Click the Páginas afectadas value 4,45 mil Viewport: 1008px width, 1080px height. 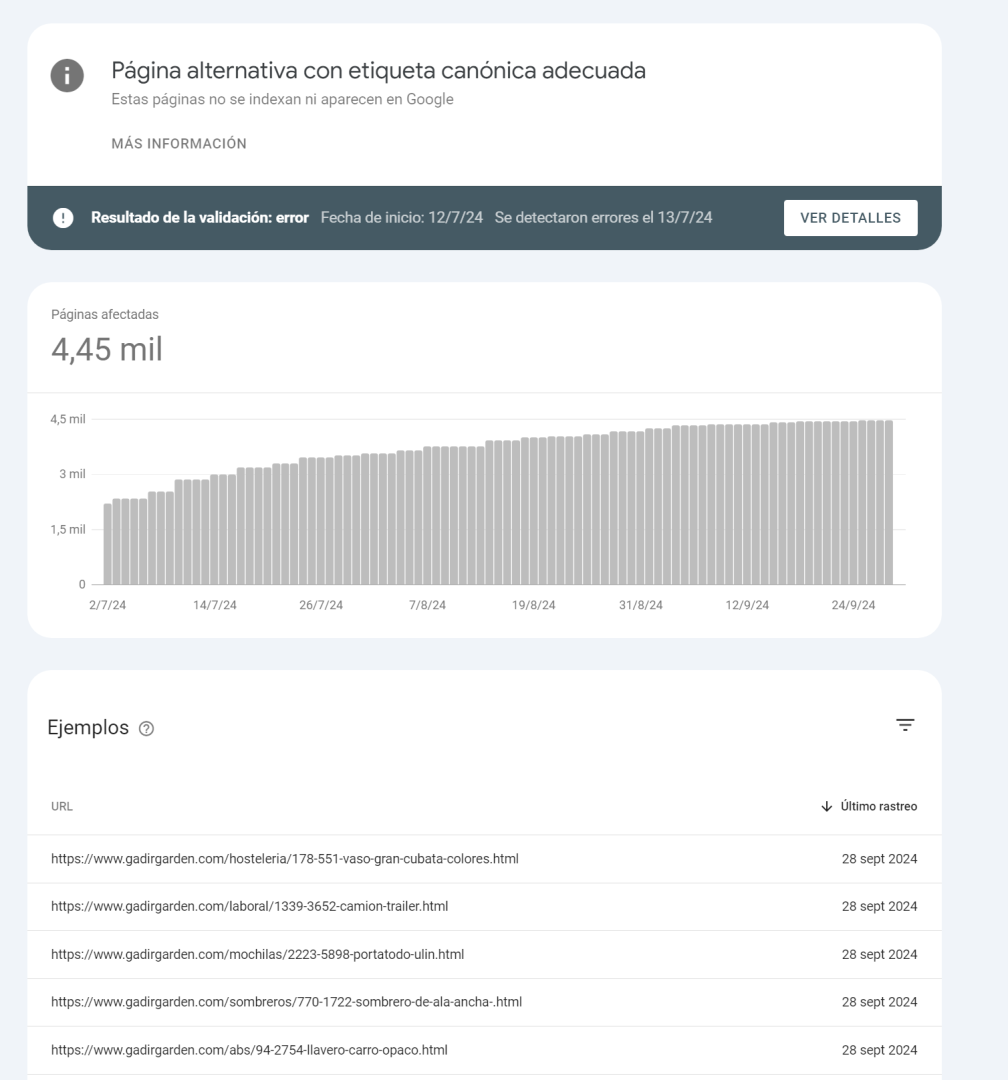pyautogui.click(x=107, y=349)
